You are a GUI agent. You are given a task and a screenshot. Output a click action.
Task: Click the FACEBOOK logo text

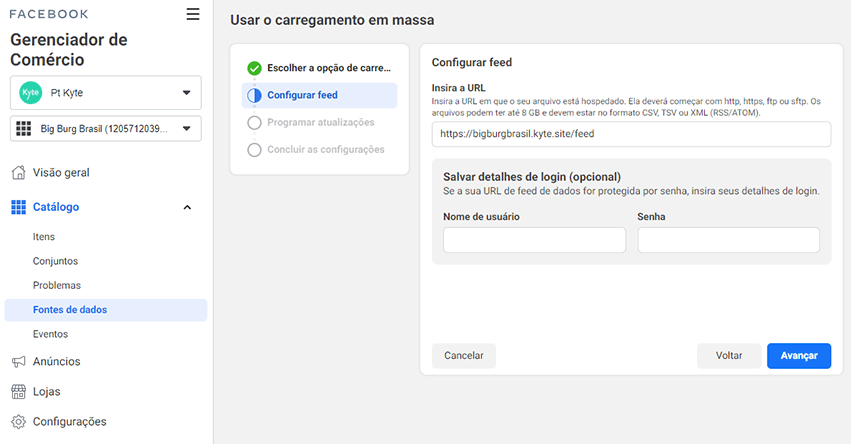click(x=49, y=14)
